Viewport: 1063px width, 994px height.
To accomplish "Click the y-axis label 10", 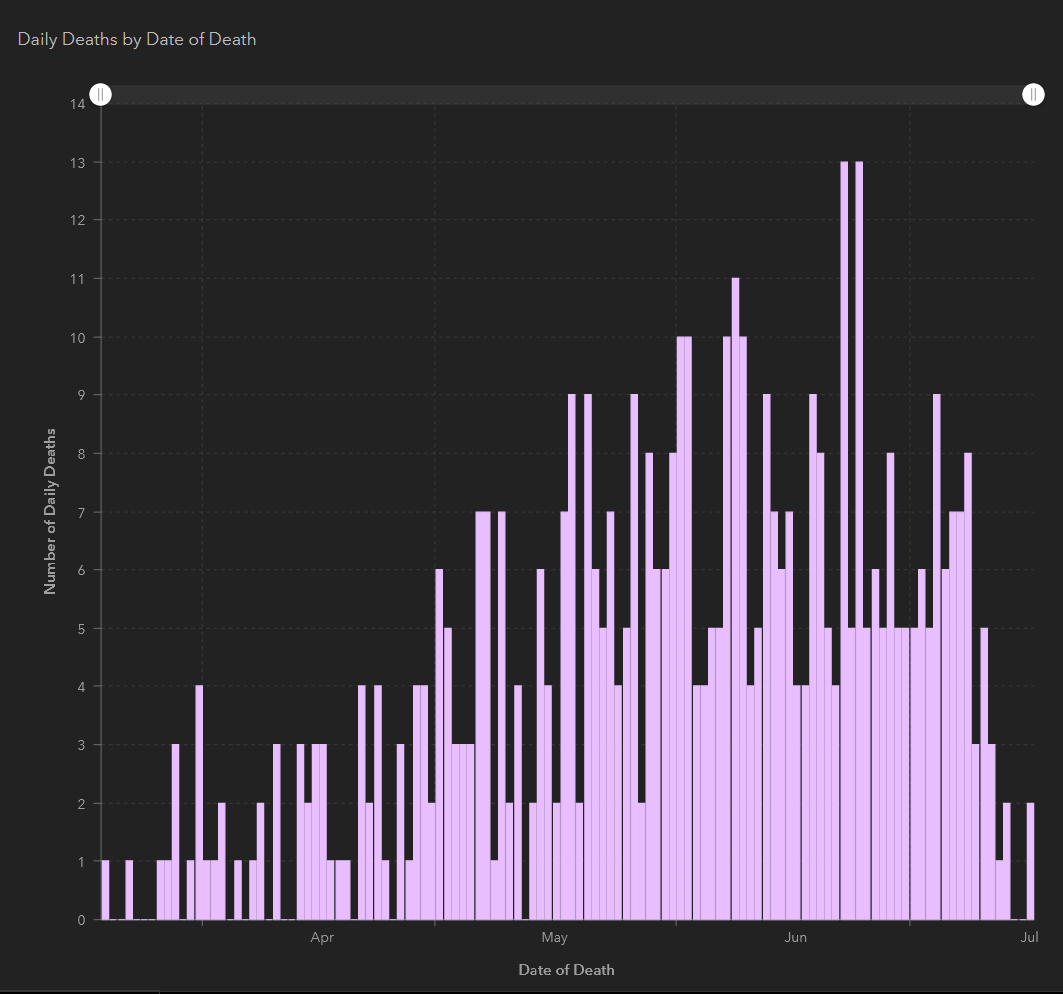I will click(x=77, y=338).
